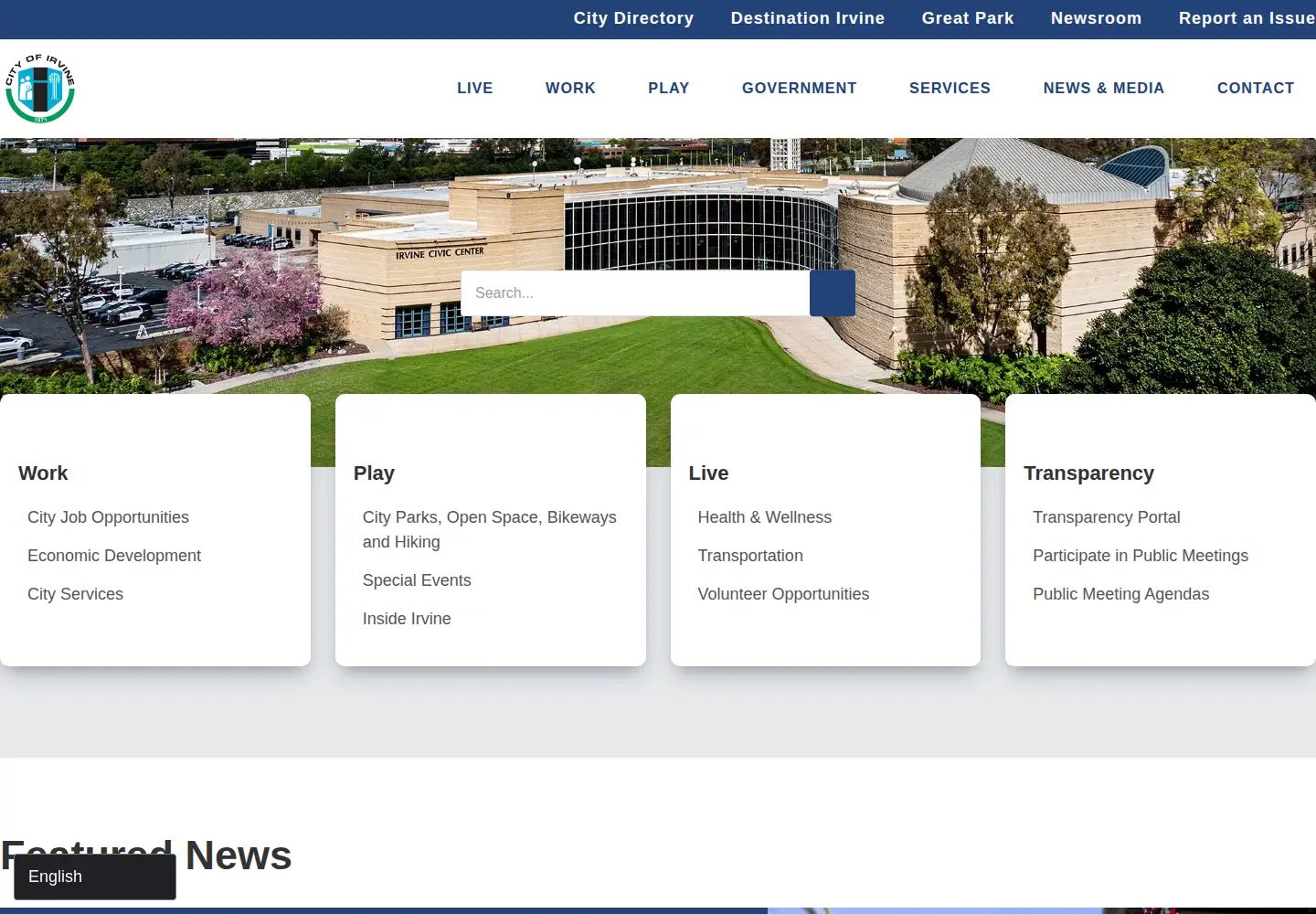Open the City Services link
The image size is (1316, 914).
coord(75,594)
